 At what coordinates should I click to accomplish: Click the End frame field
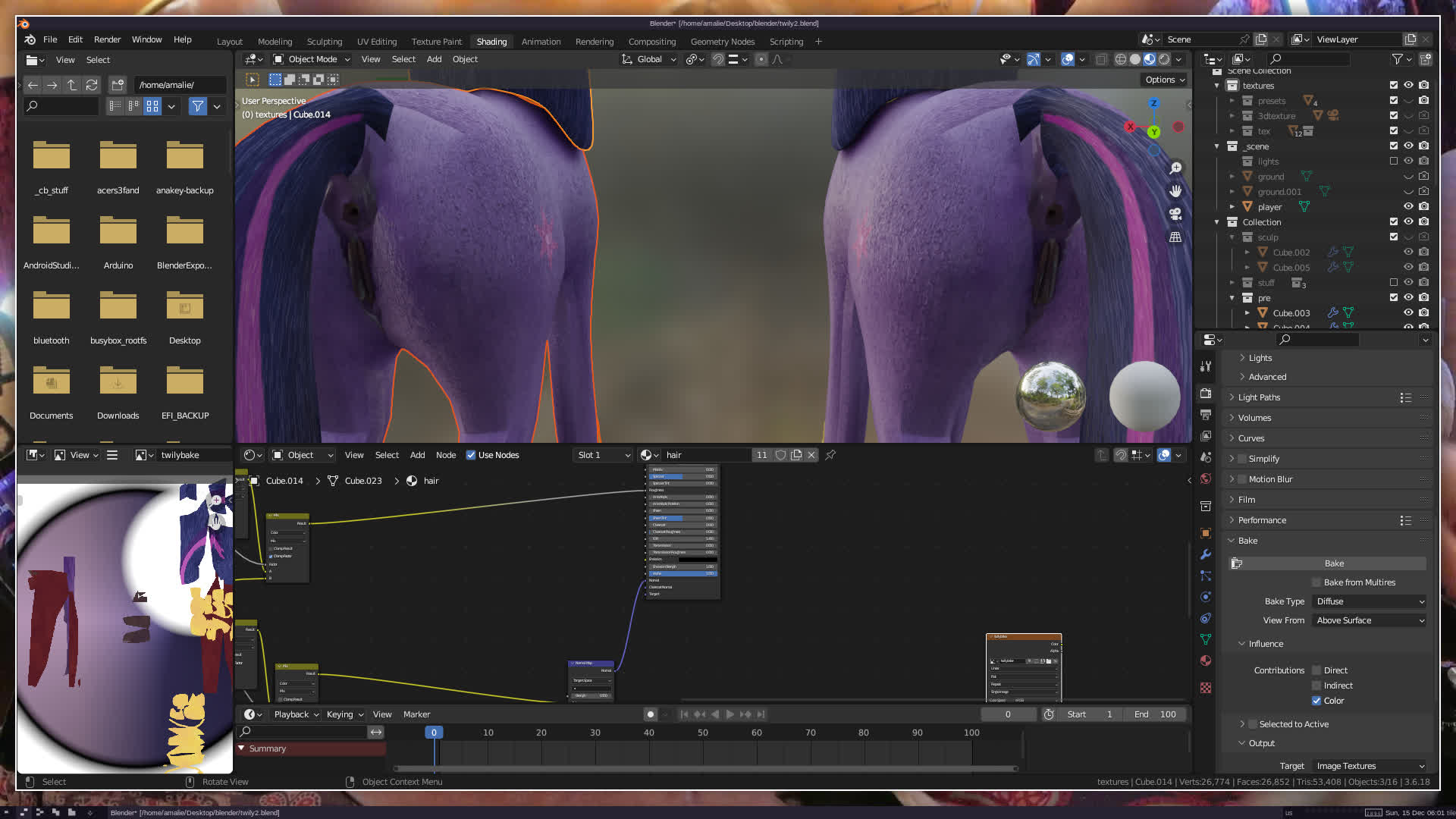point(1155,714)
